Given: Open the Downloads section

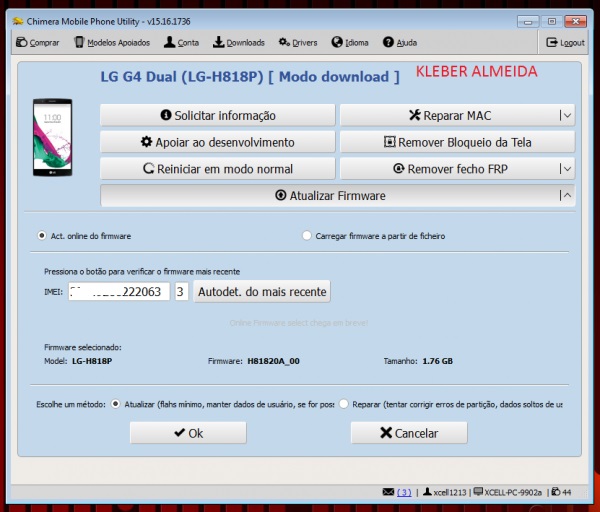Looking at the screenshot, I should click(x=239, y=42).
